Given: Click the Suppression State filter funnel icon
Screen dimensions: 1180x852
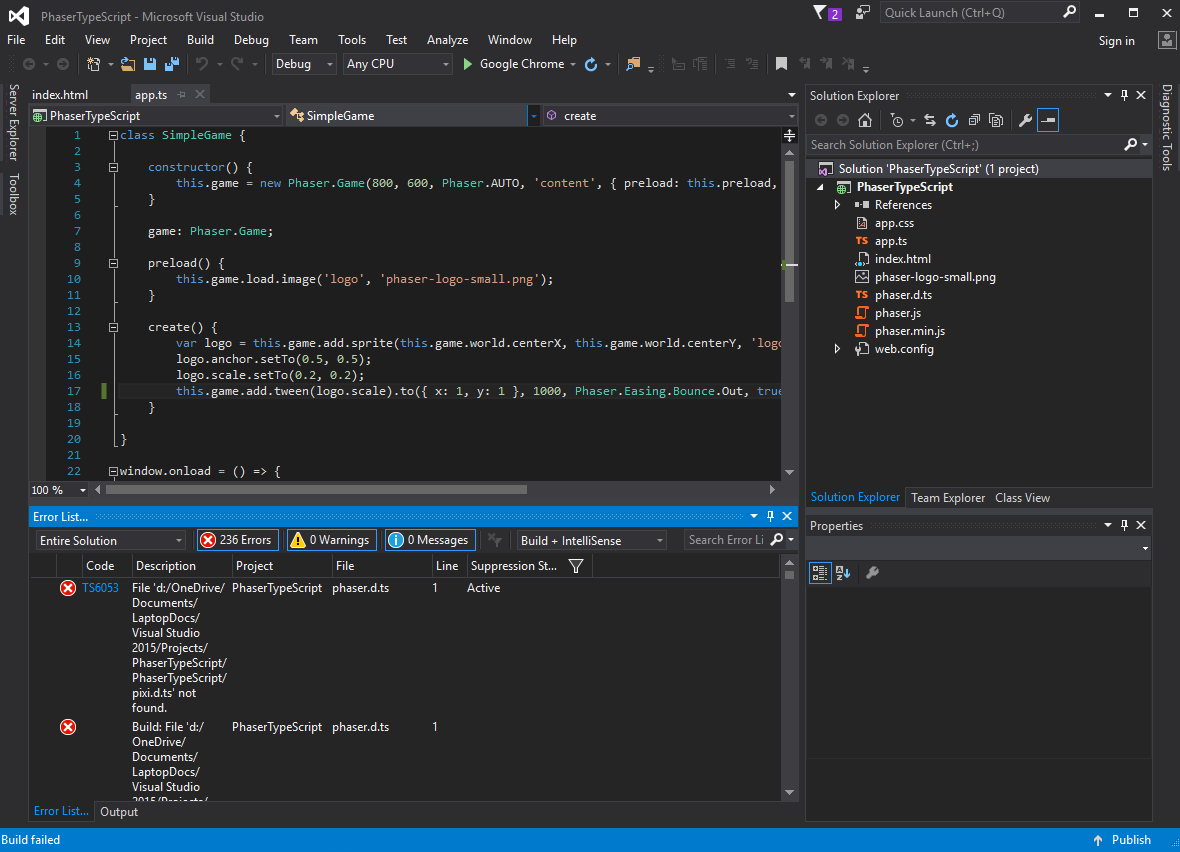Looking at the screenshot, I should pos(576,566).
